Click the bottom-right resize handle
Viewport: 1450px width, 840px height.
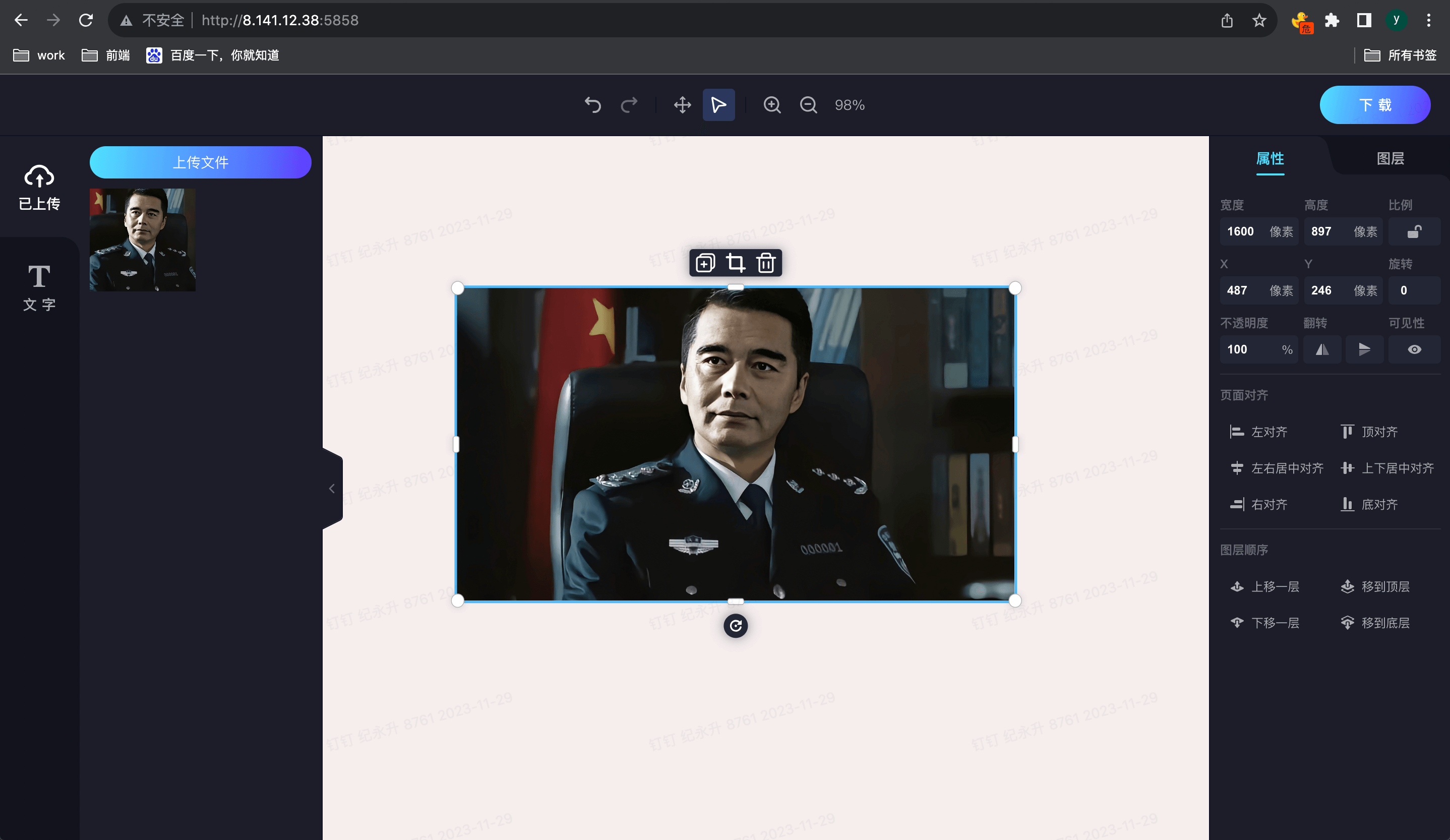click(1015, 601)
